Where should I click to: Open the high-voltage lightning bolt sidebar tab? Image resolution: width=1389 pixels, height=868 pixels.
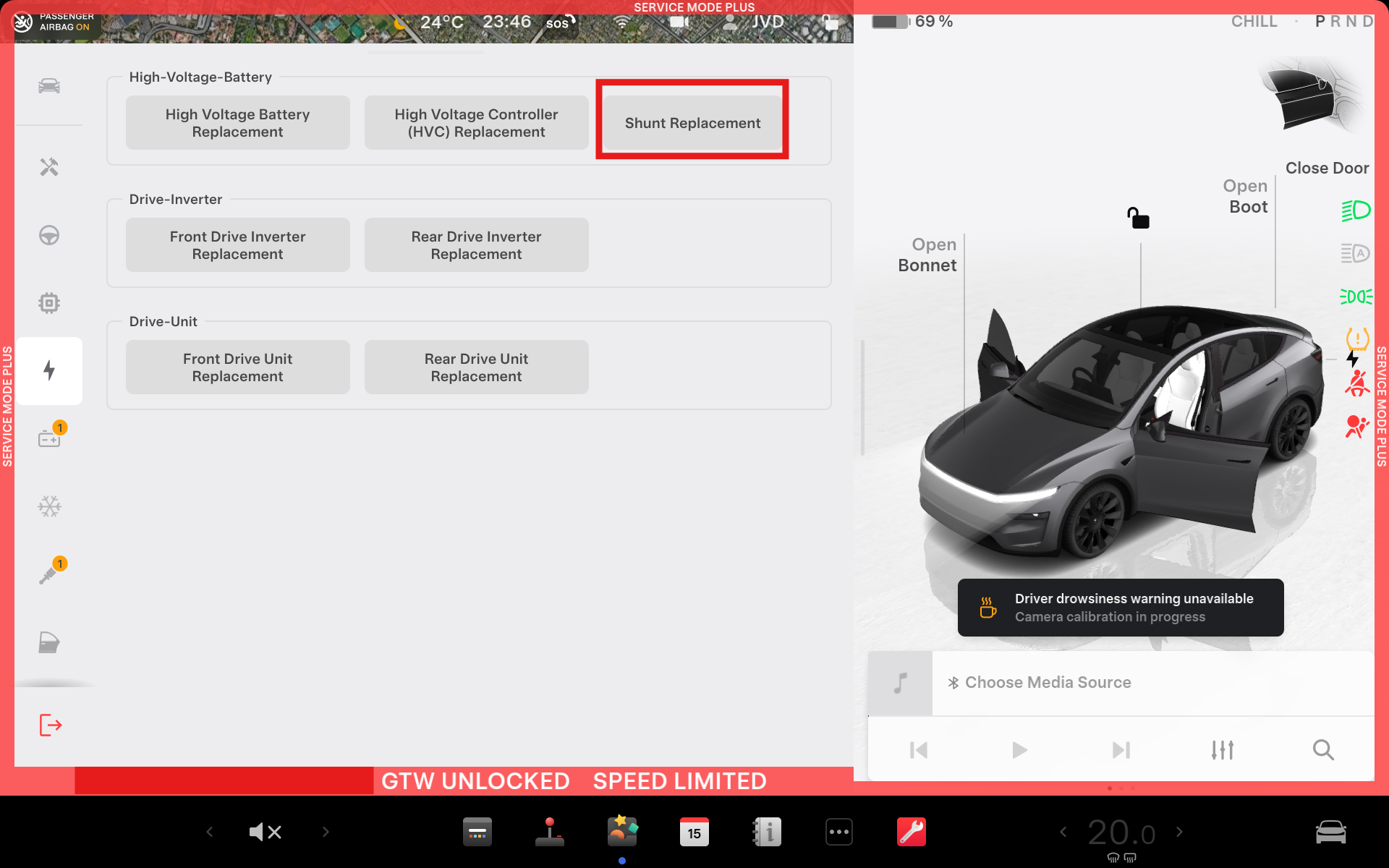49,370
